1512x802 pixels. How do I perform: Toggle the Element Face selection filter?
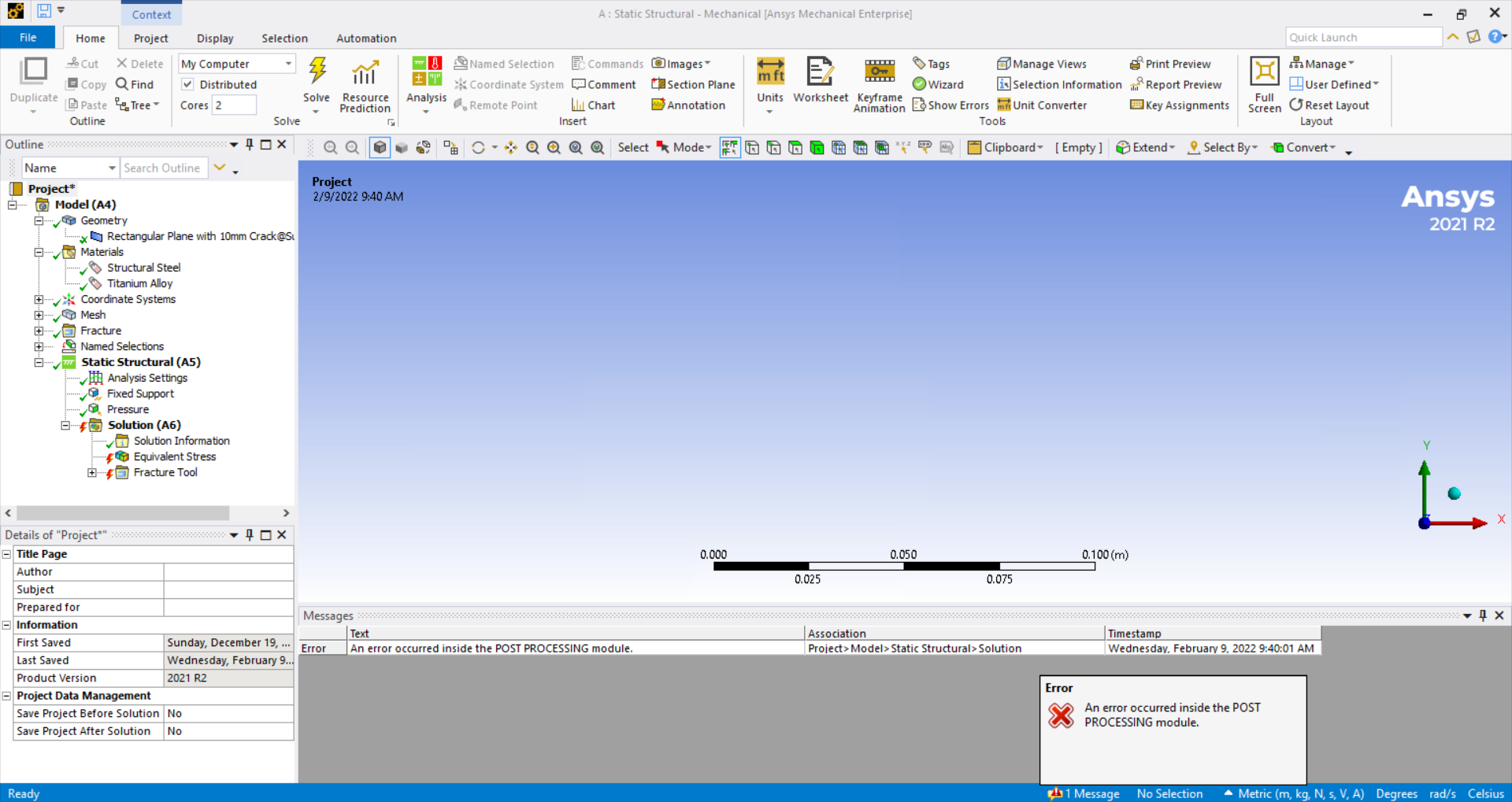click(x=861, y=147)
